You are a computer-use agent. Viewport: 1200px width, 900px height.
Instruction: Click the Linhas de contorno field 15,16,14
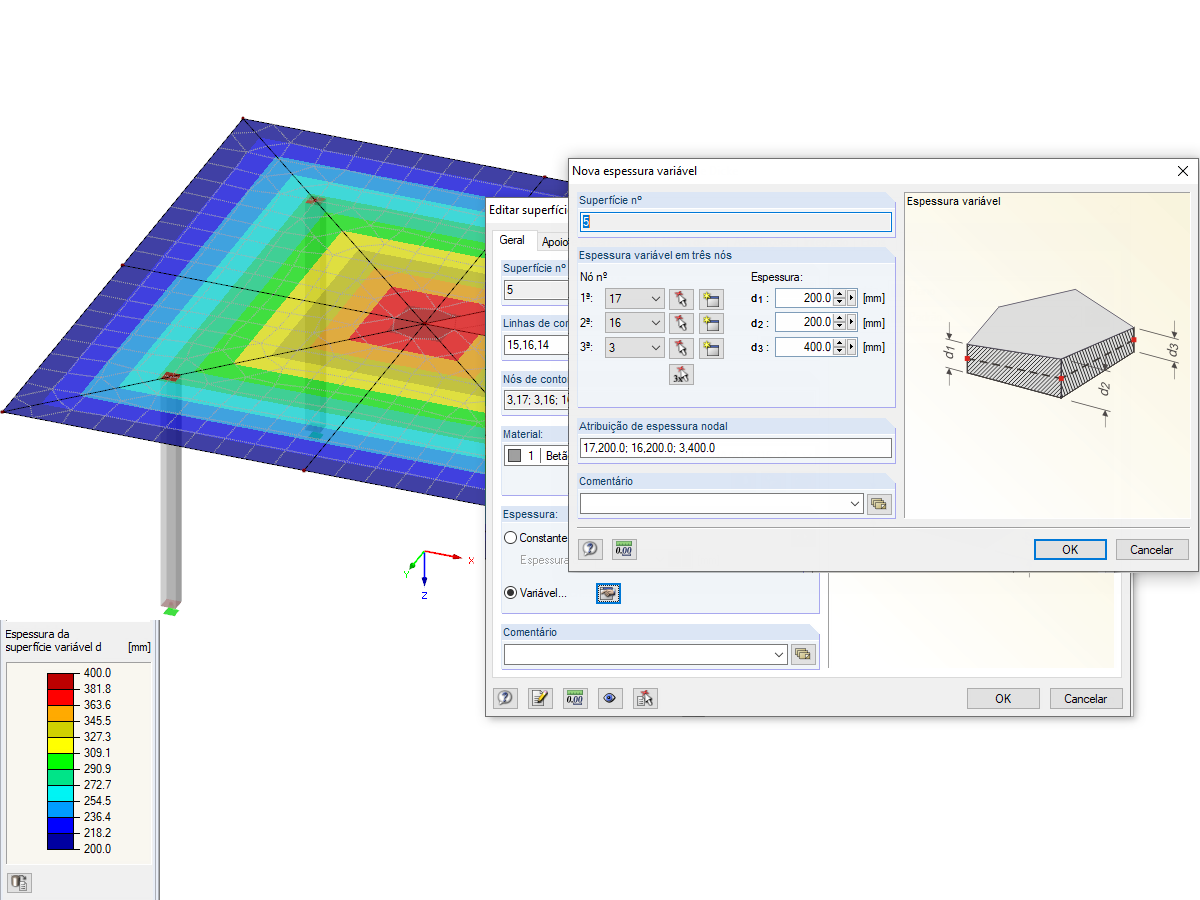[x=535, y=345]
